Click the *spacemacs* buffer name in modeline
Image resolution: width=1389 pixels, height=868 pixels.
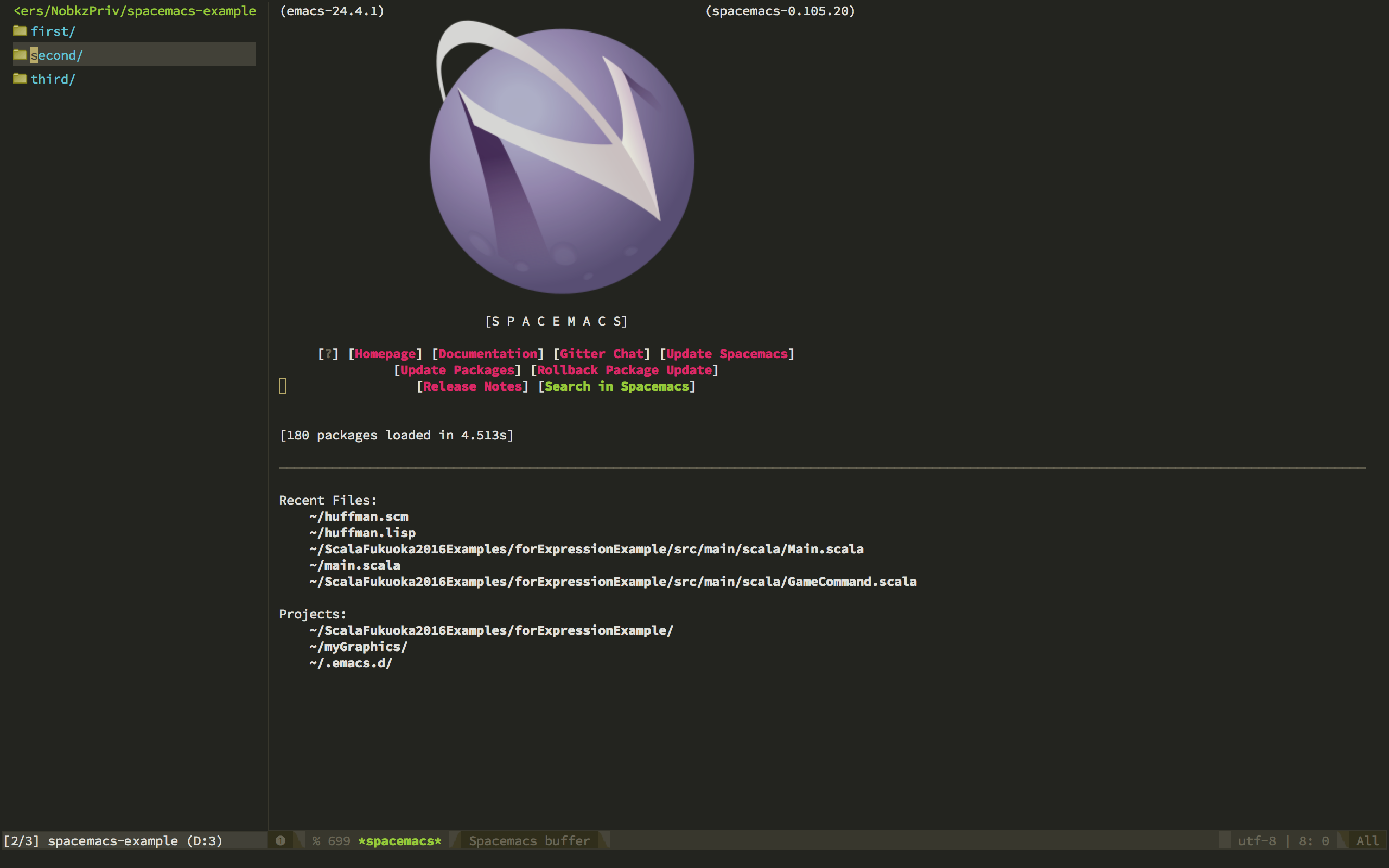(x=400, y=841)
